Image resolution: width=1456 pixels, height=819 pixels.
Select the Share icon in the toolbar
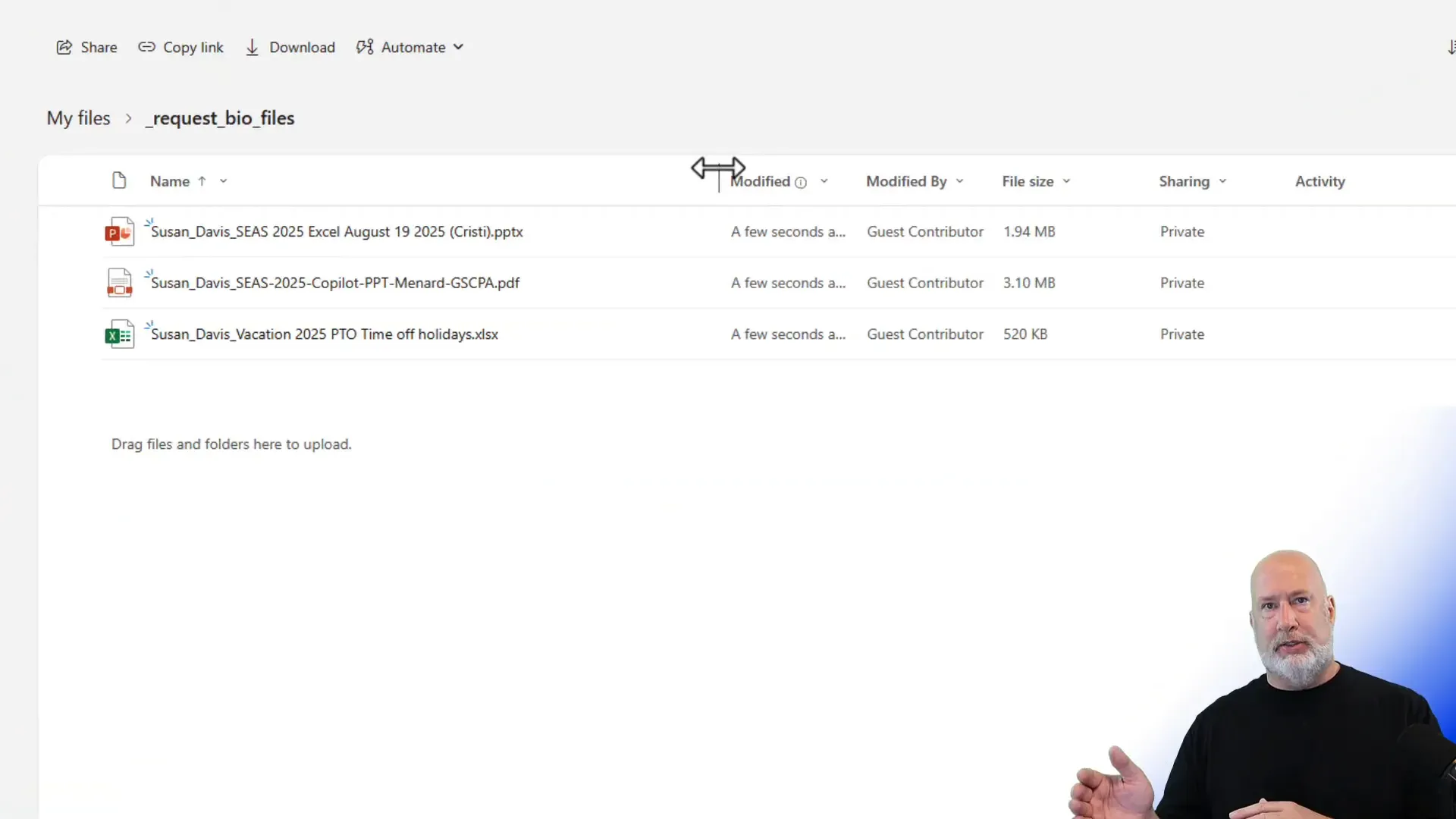(x=65, y=47)
